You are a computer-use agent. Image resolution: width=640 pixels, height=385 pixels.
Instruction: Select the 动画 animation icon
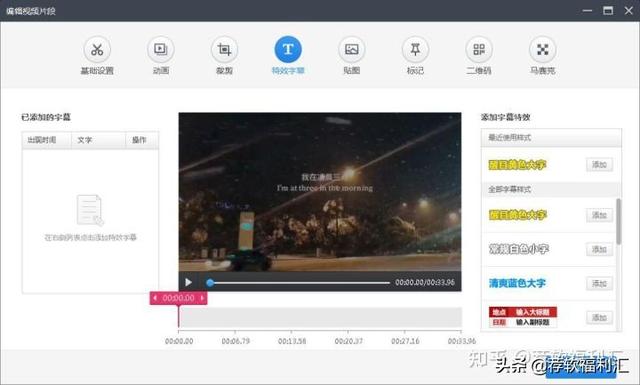click(x=161, y=50)
